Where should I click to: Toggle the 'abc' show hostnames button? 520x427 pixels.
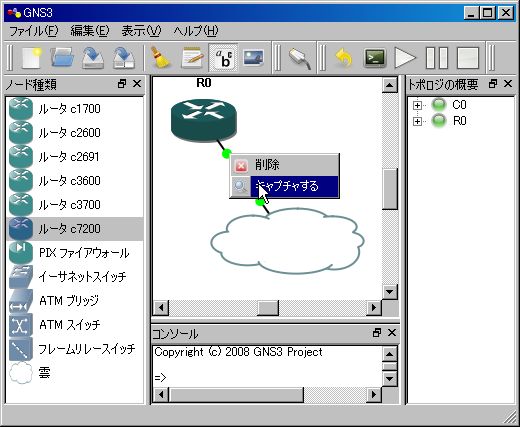tap(223, 58)
